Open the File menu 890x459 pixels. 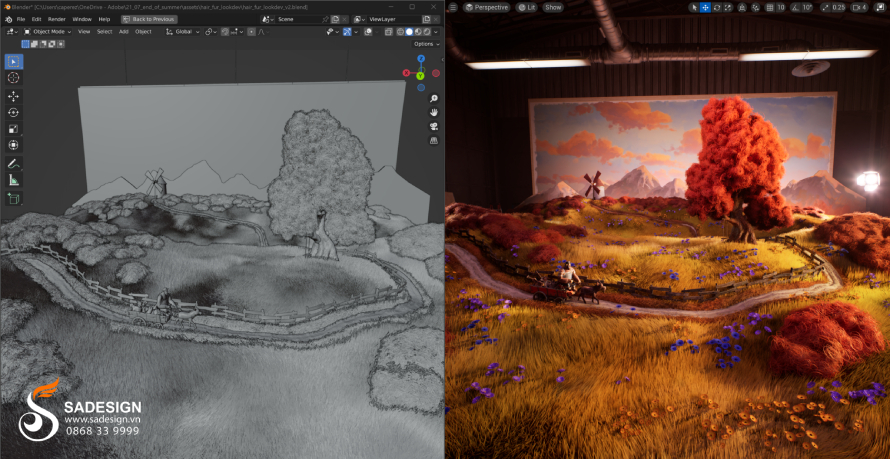coord(21,19)
